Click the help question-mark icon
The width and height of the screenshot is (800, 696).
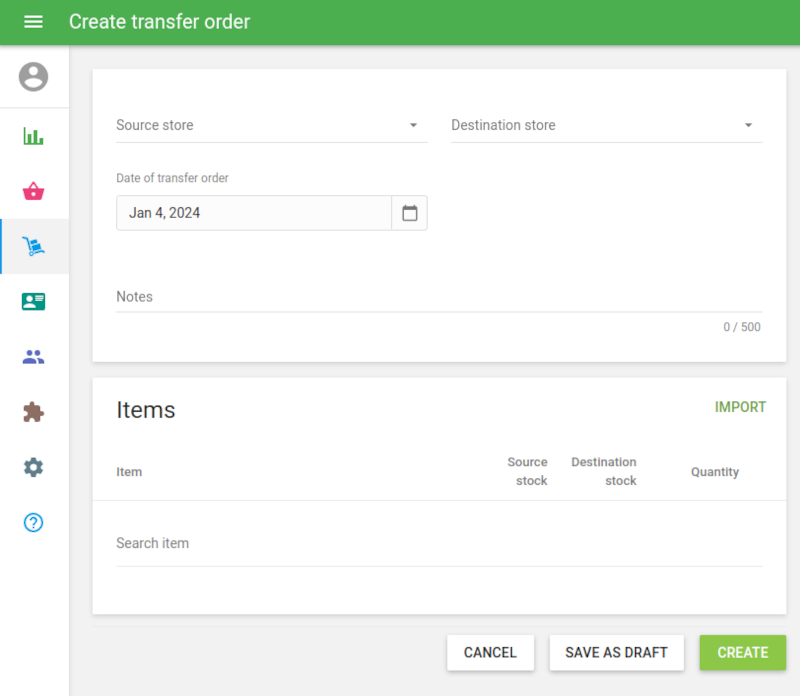click(x=33, y=522)
